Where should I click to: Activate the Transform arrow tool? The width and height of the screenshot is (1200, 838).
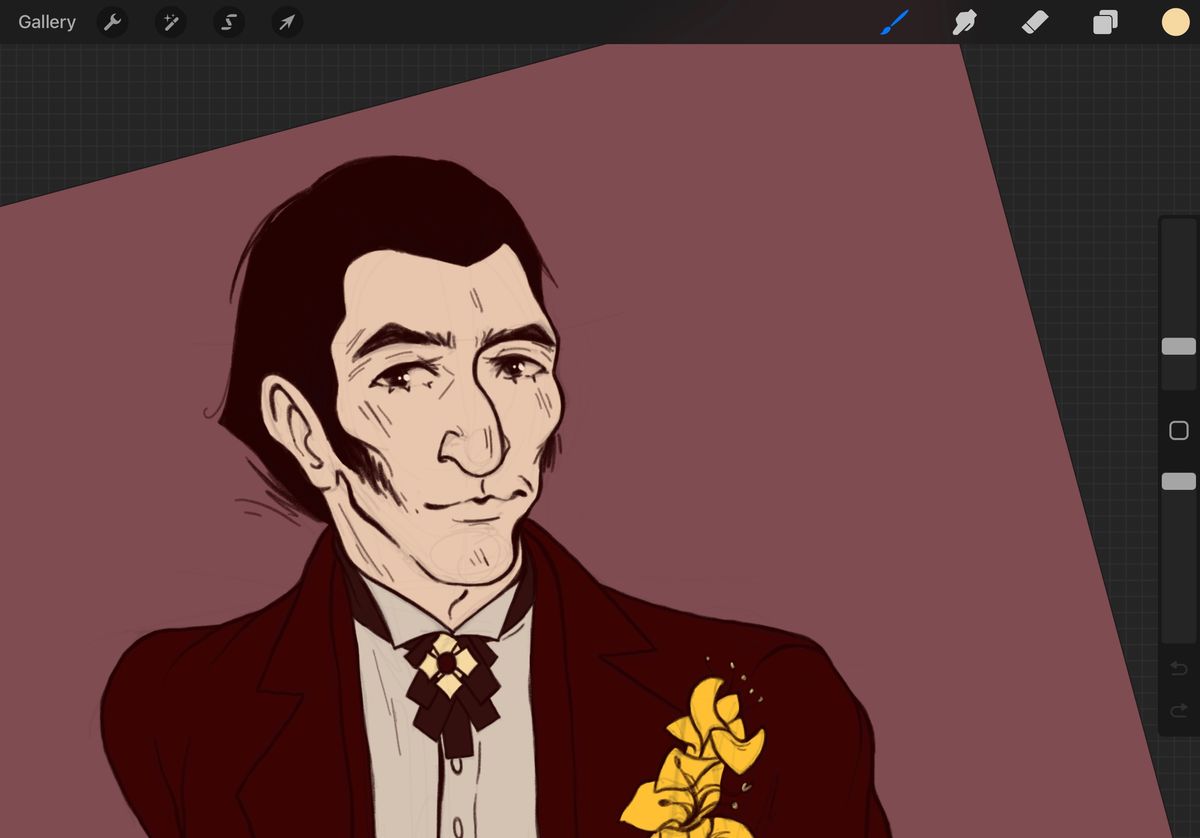287,22
